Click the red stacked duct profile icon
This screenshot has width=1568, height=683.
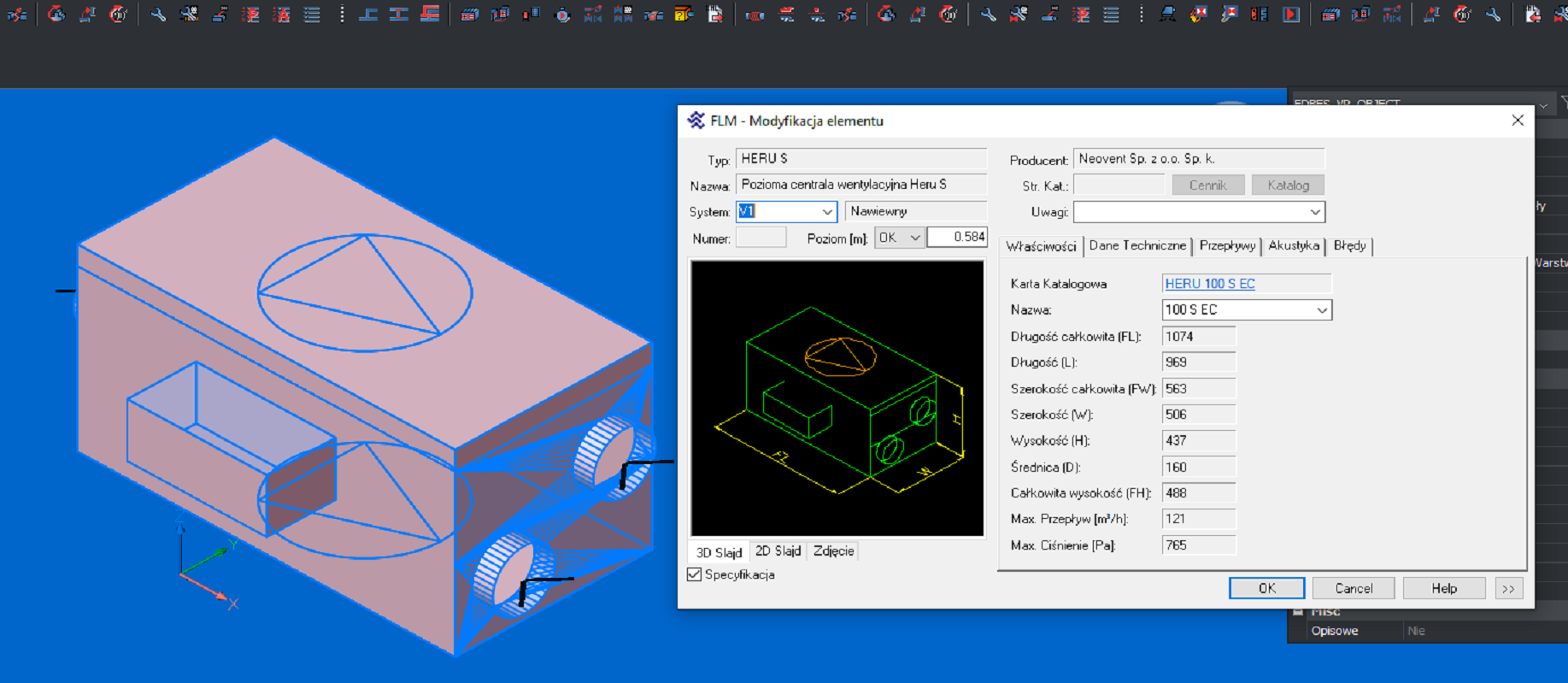click(430, 15)
